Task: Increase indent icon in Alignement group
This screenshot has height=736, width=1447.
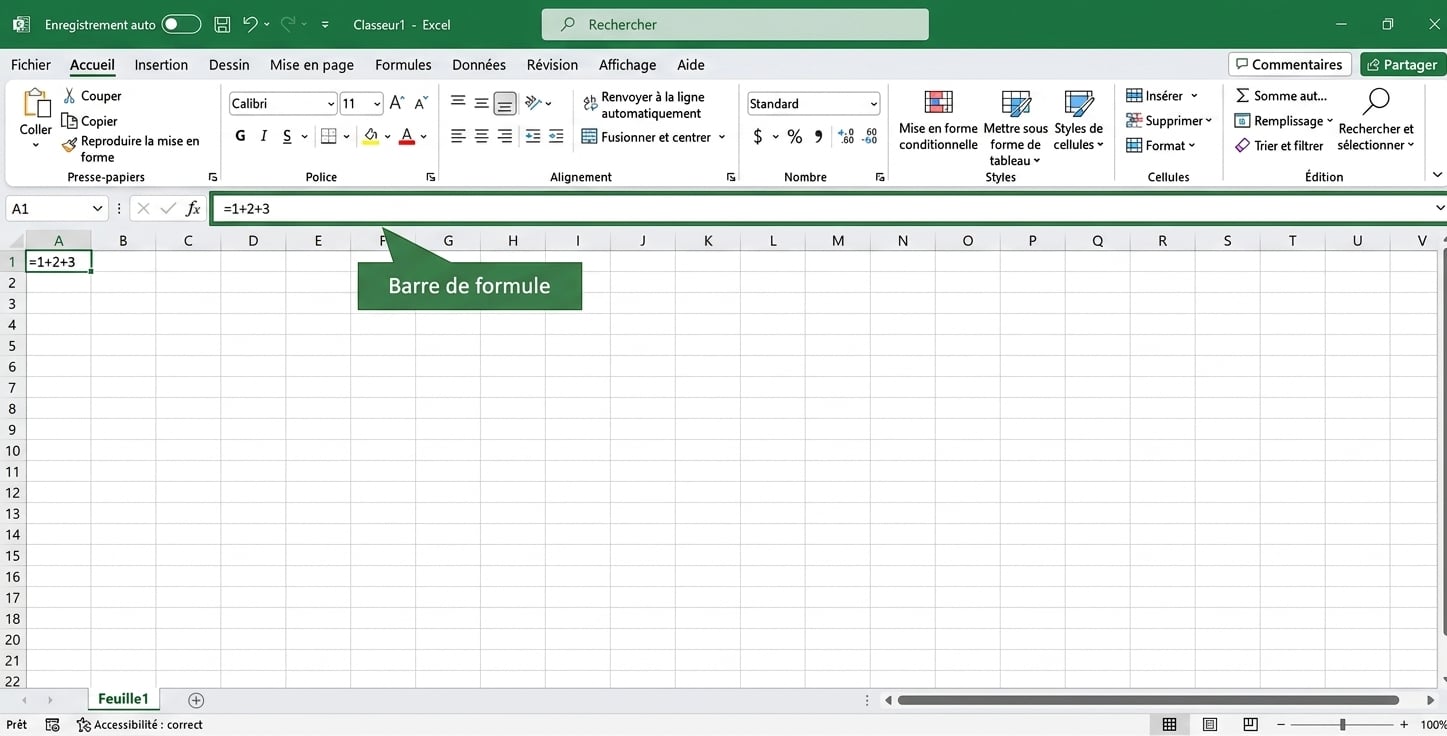Action: coord(556,136)
